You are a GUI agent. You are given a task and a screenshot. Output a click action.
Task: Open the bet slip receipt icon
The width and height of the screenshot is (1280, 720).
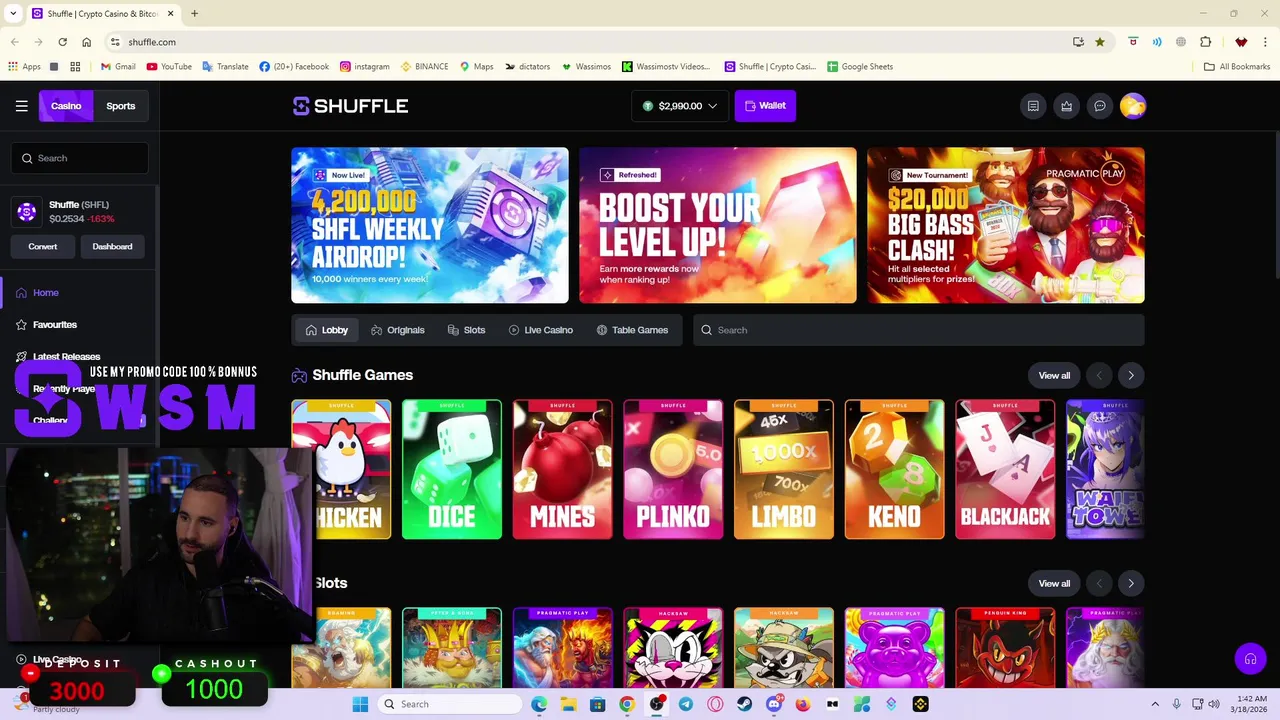click(x=1033, y=106)
